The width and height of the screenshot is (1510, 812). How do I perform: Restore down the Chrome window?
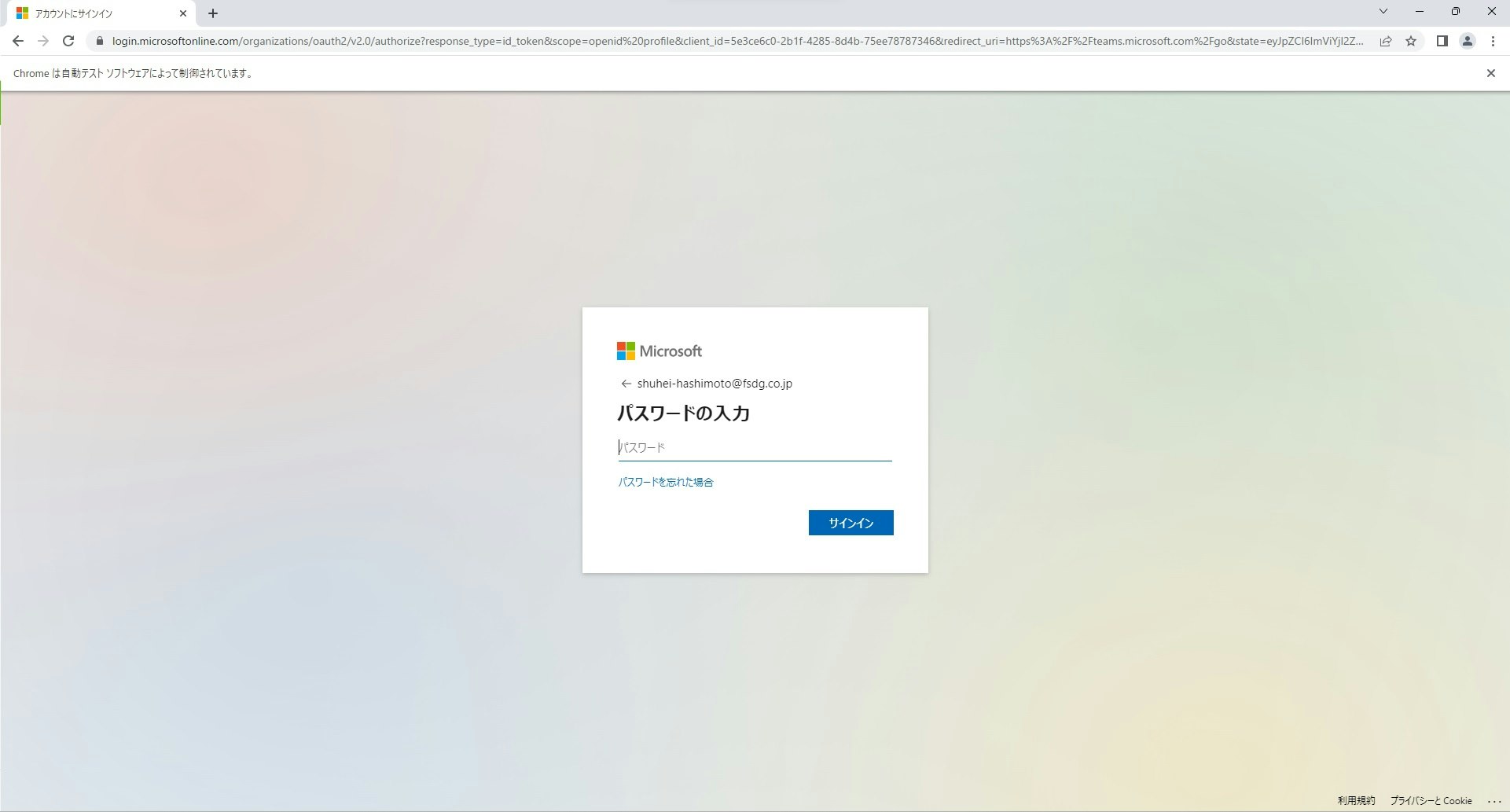click(x=1456, y=12)
